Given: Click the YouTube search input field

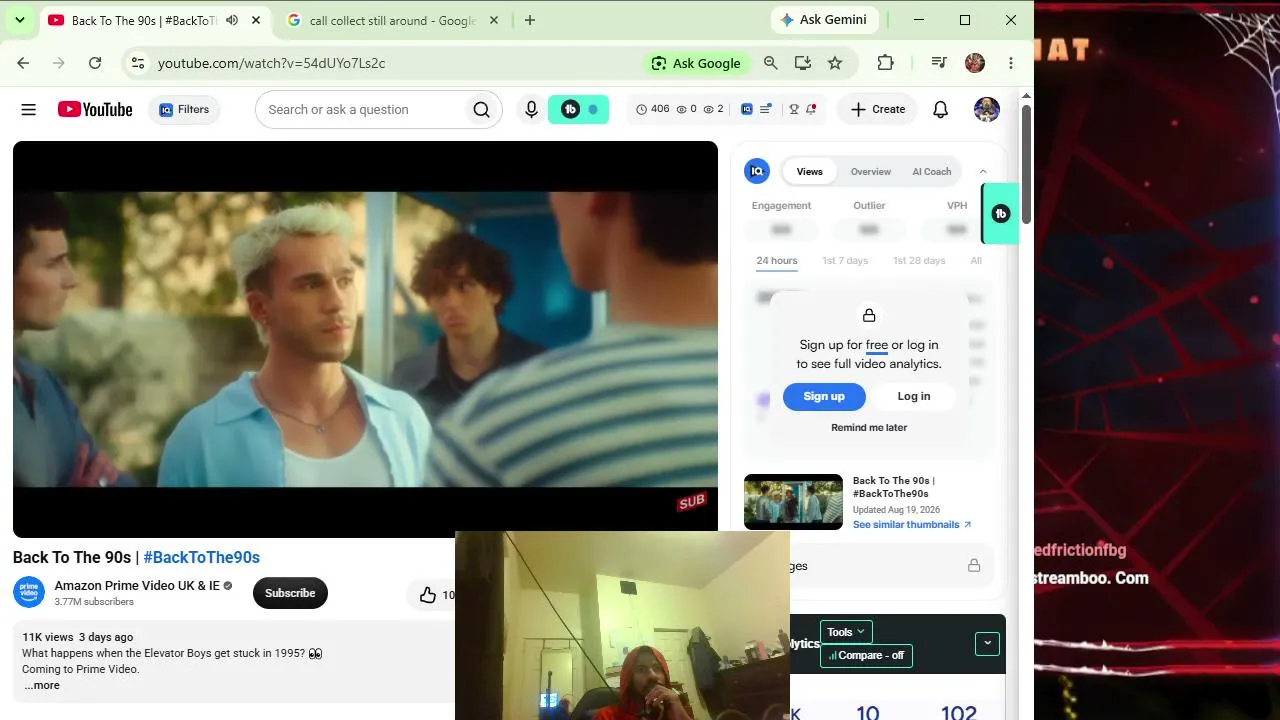Looking at the screenshot, I should (360, 110).
